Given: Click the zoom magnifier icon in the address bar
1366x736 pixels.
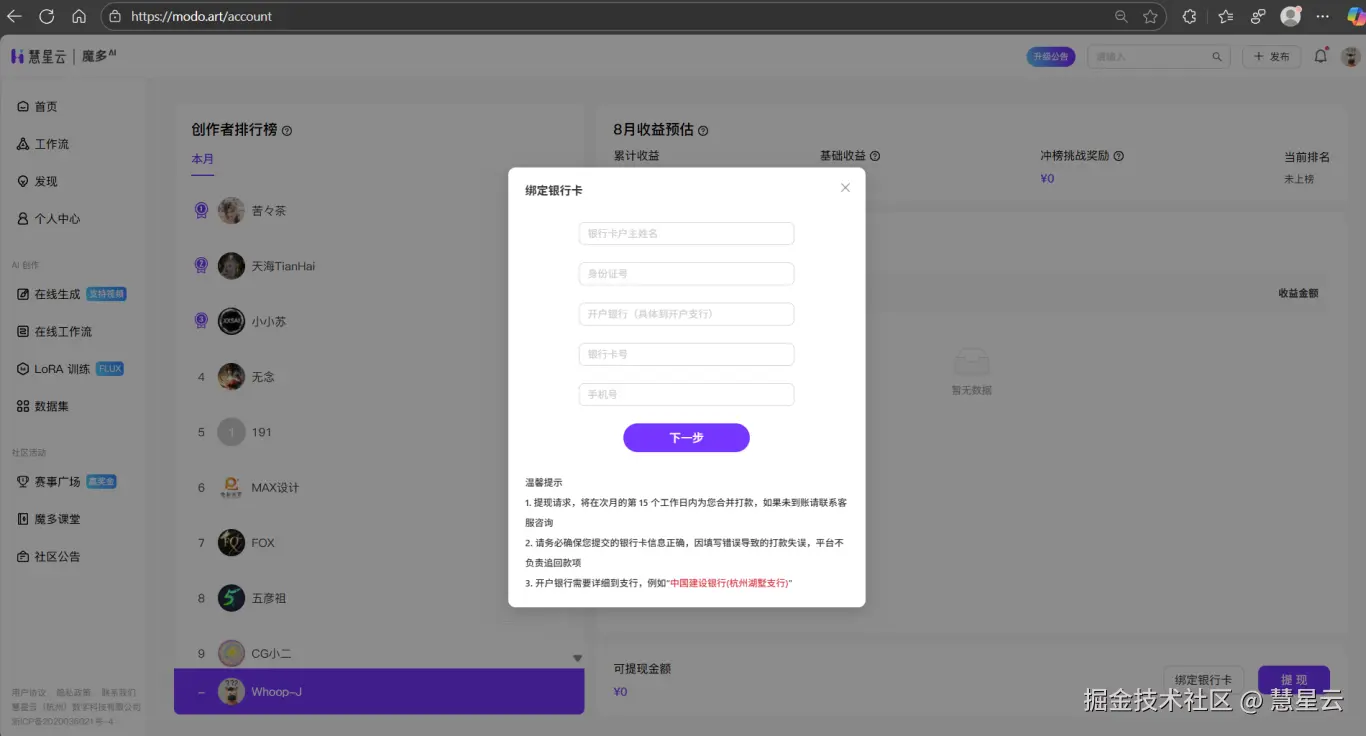Looking at the screenshot, I should (1121, 16).
